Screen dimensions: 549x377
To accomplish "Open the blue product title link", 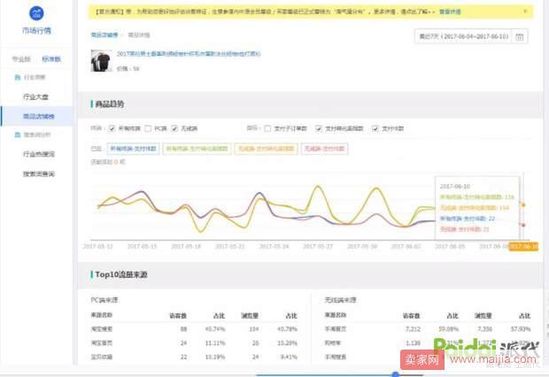I will [189, 54].
